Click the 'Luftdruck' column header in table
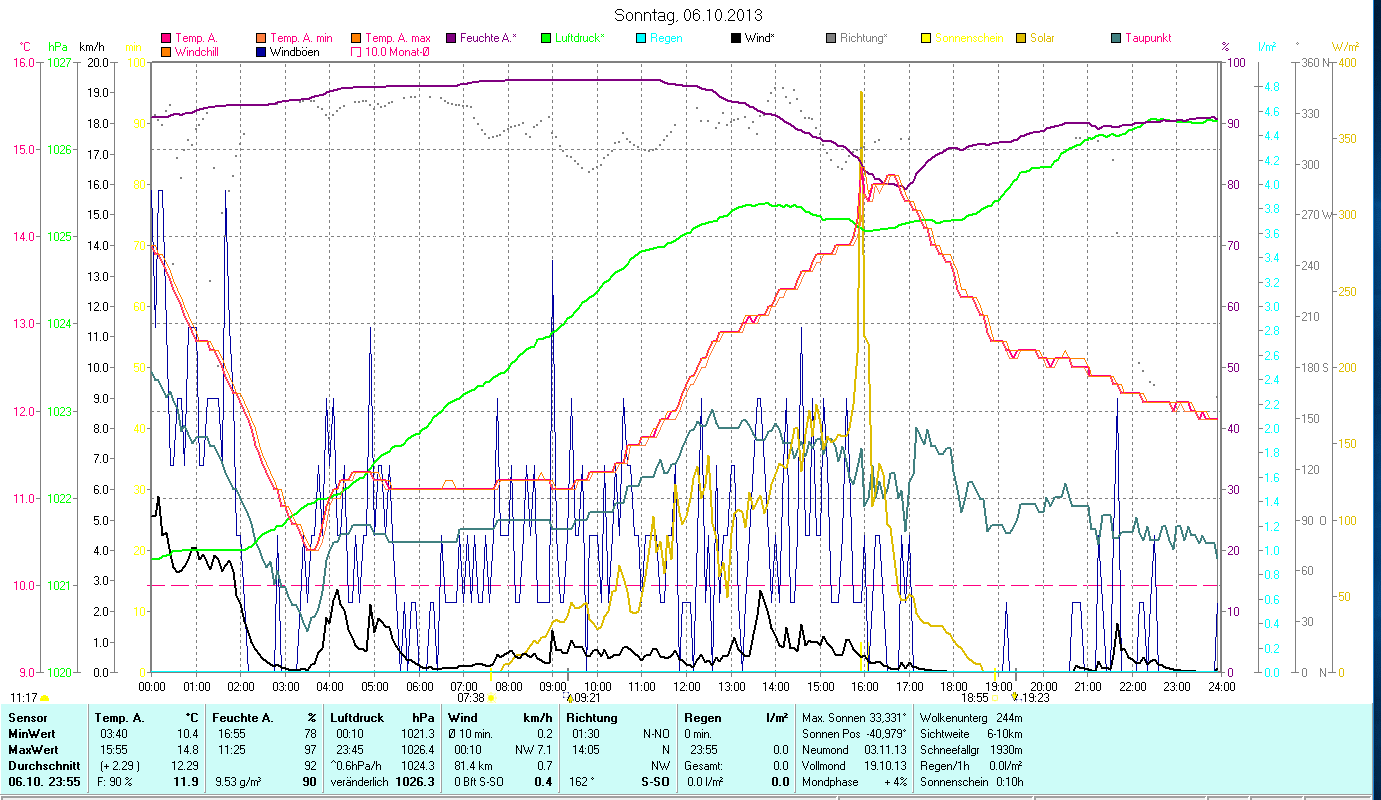 356,718
